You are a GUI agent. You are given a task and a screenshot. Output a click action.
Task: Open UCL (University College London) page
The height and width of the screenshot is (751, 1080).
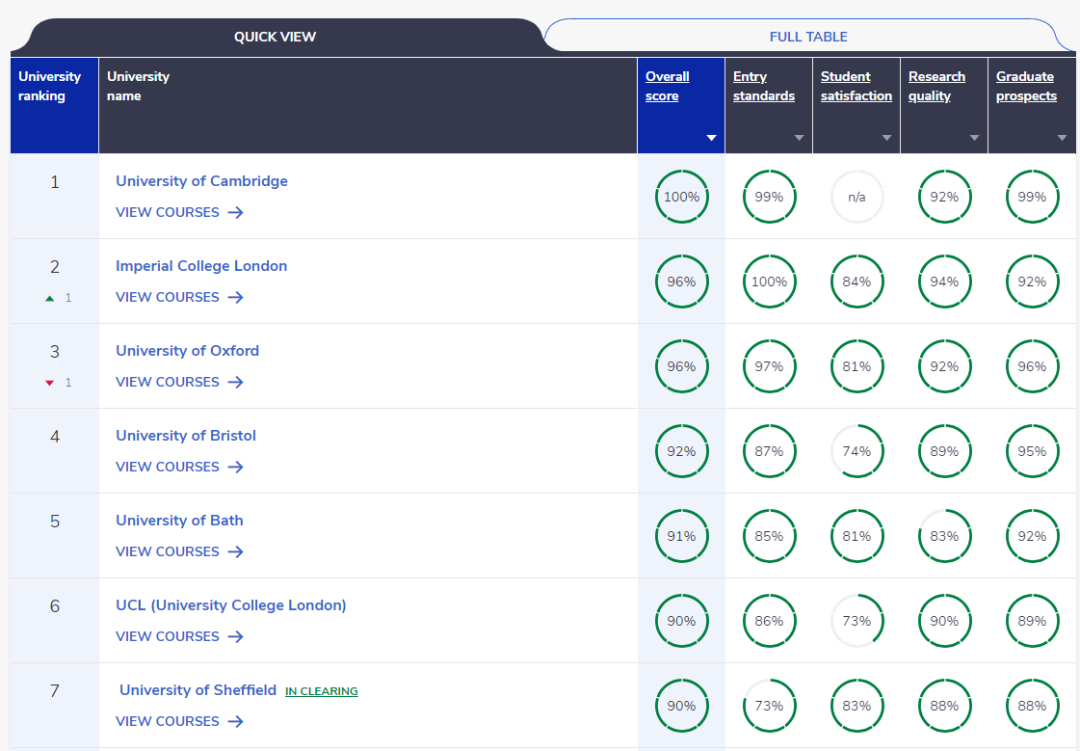point(231,605)
